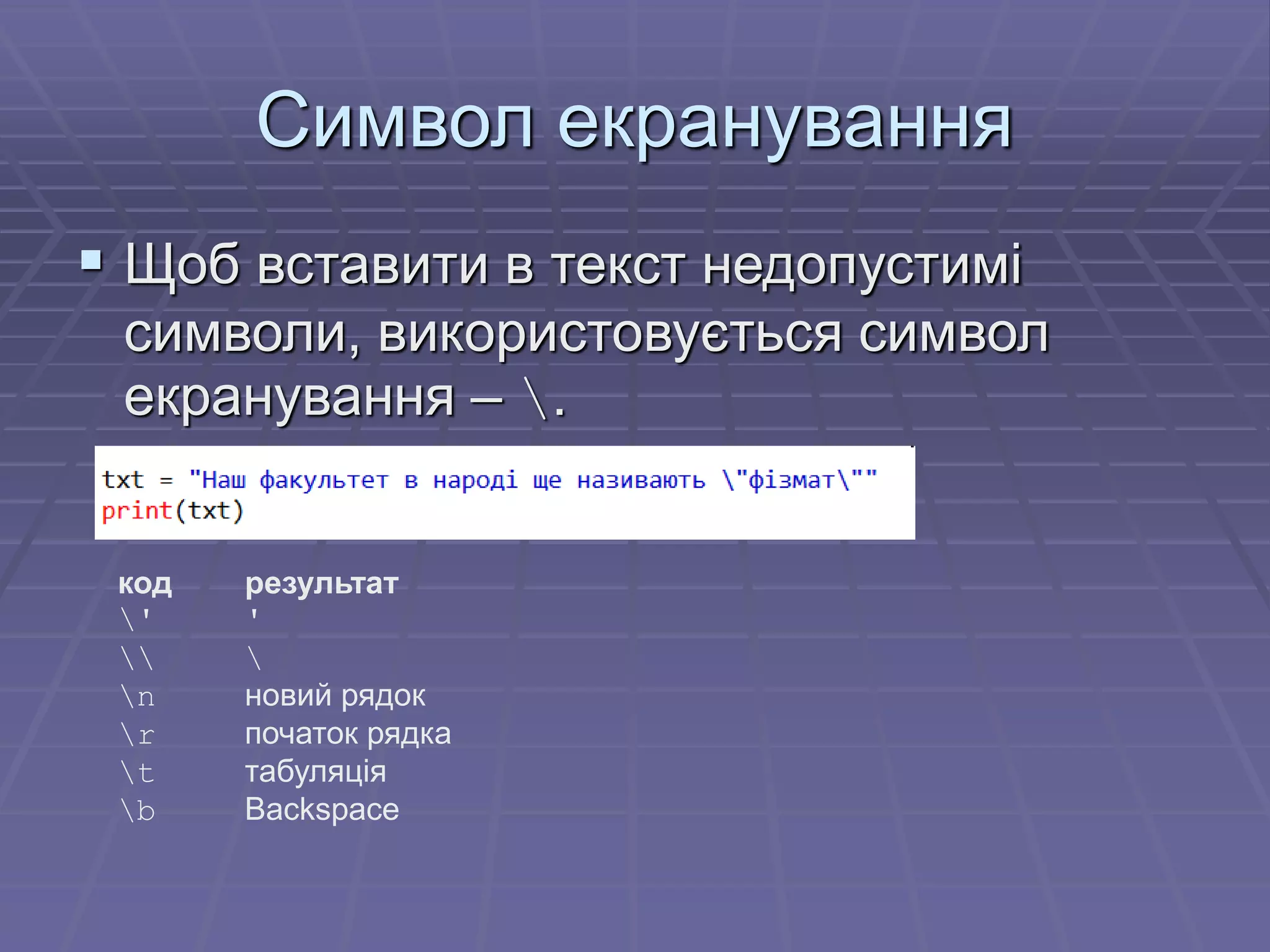
Task: Click the column header 'код'
Action: [x=145, y=584]
